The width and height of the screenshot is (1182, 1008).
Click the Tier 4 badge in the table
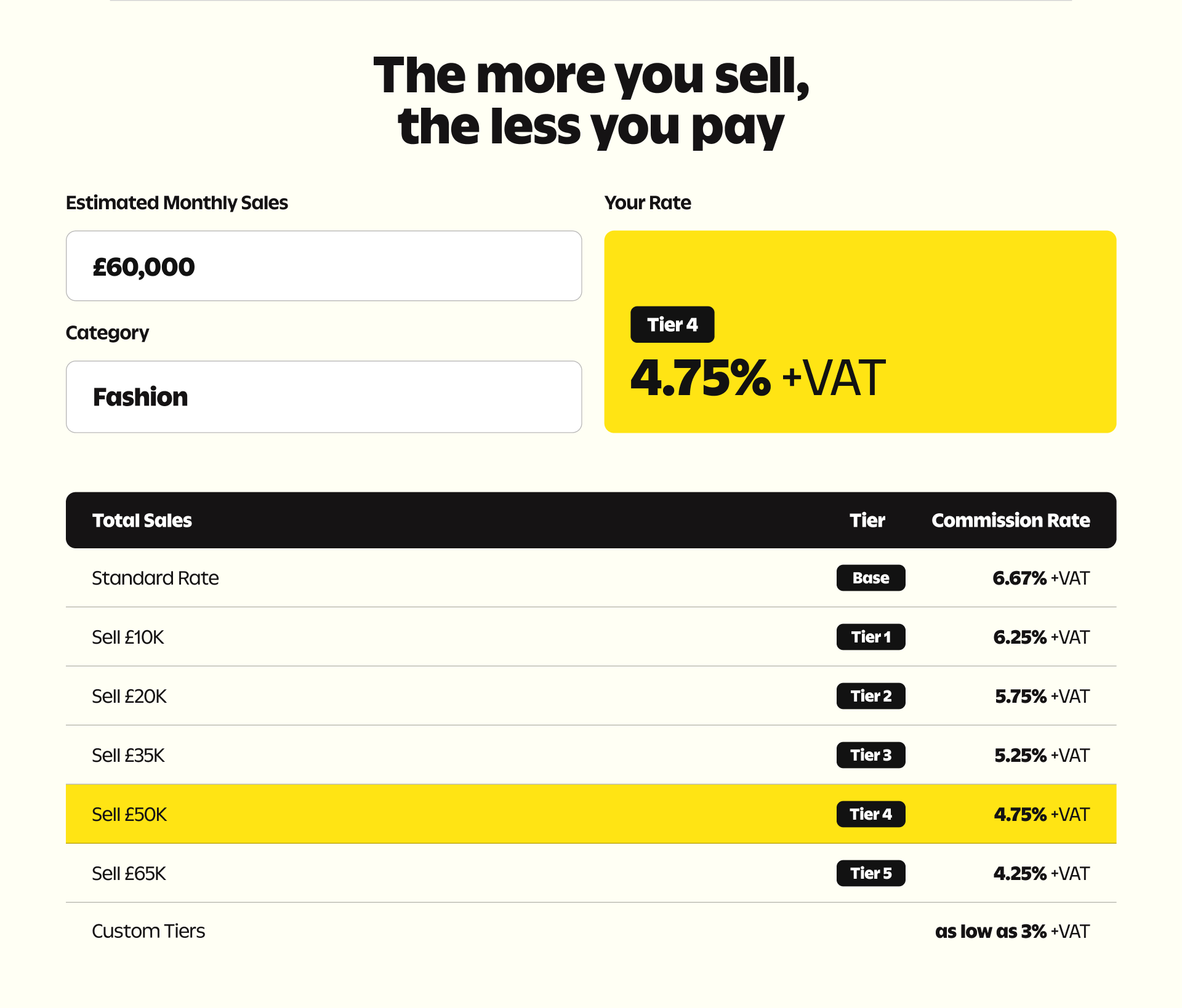(x=870, y=814)
